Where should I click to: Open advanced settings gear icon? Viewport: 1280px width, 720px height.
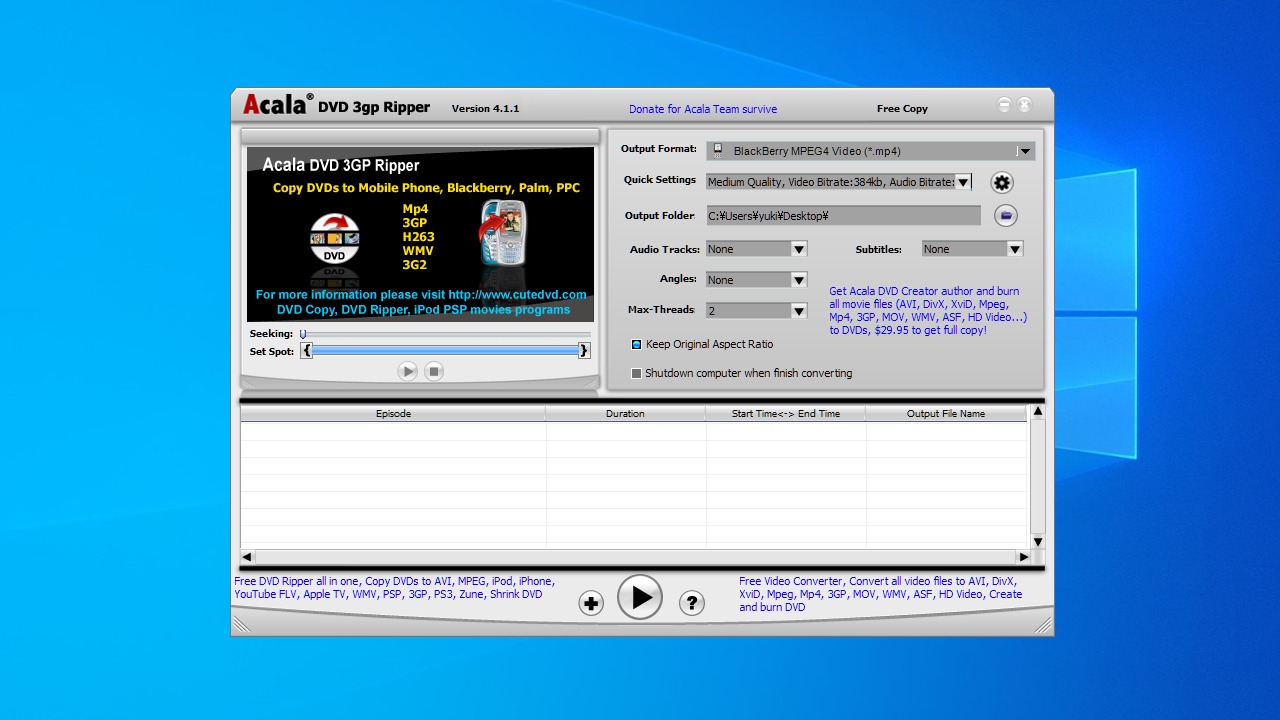(1002, 182)
